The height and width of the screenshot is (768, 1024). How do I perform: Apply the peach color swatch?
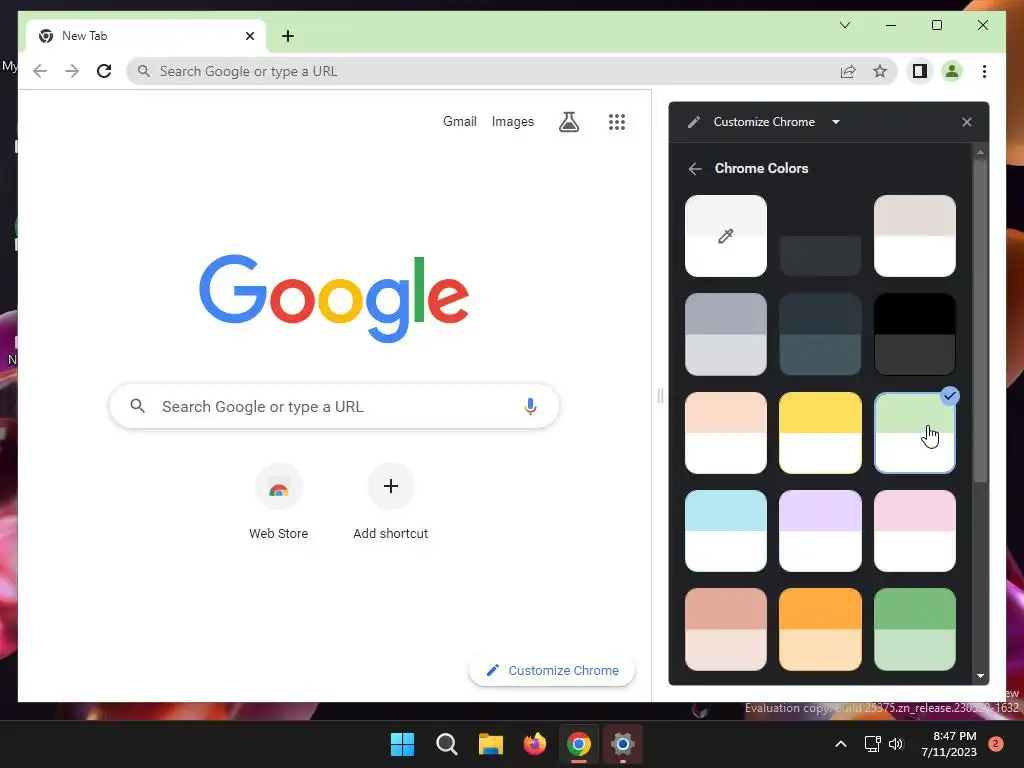point(726,433)
